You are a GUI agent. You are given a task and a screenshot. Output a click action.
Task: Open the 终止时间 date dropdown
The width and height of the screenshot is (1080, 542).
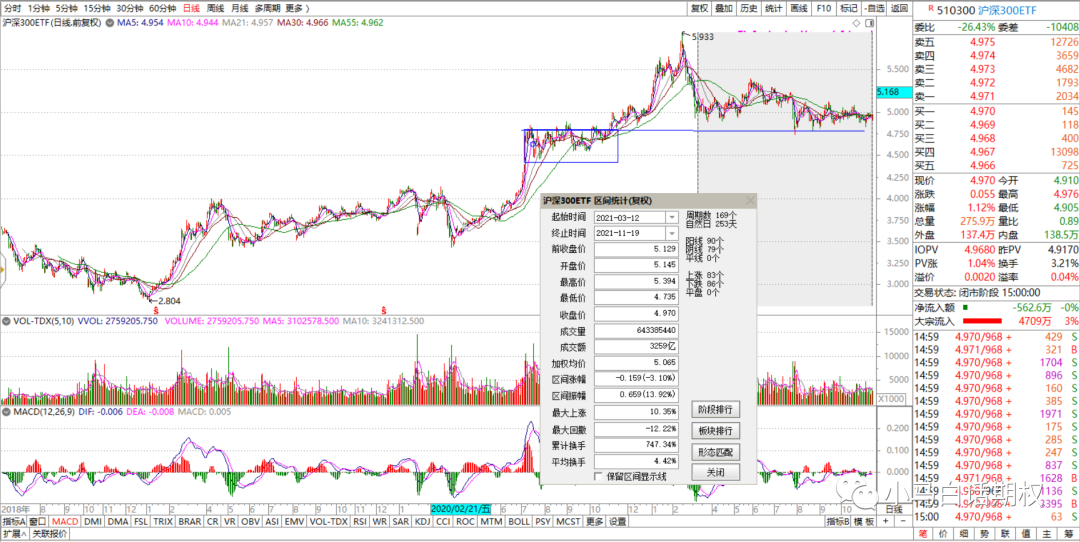(x=673, y=233)
